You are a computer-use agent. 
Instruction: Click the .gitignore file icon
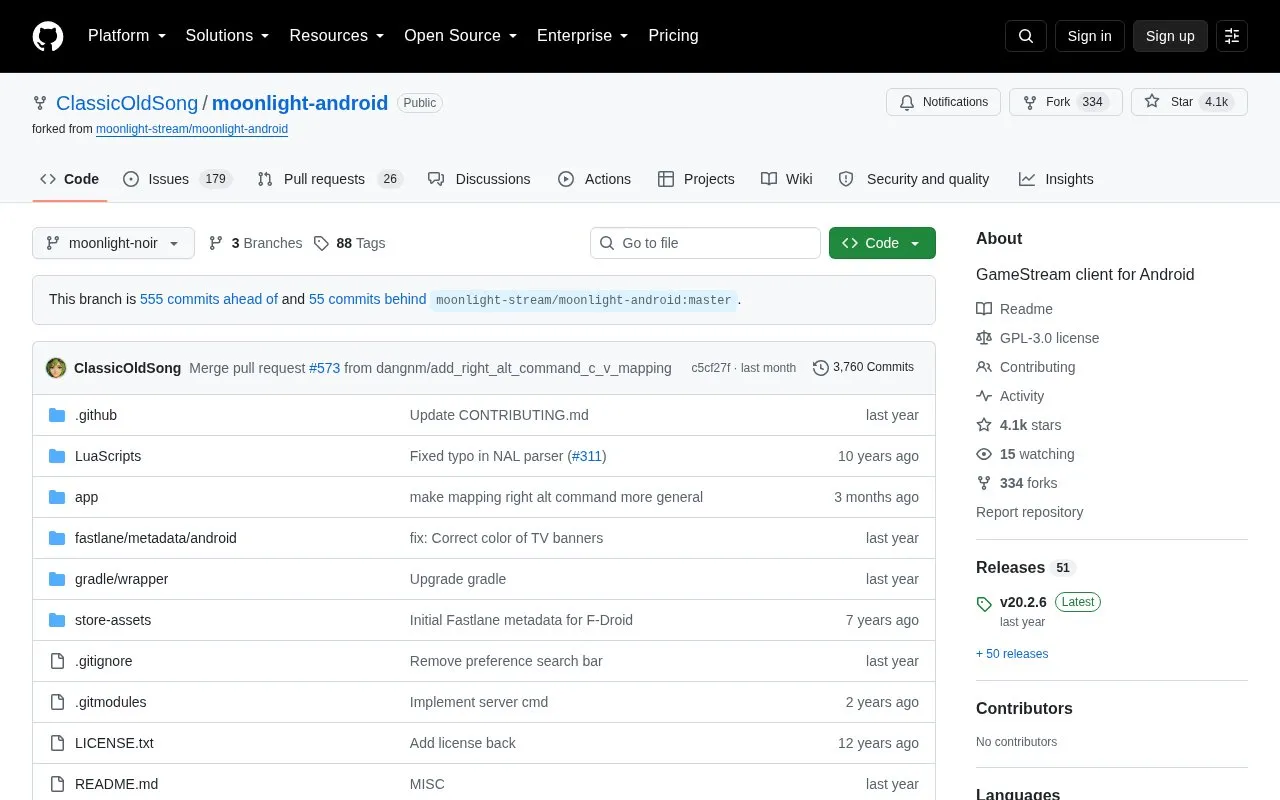click(57, 661)
